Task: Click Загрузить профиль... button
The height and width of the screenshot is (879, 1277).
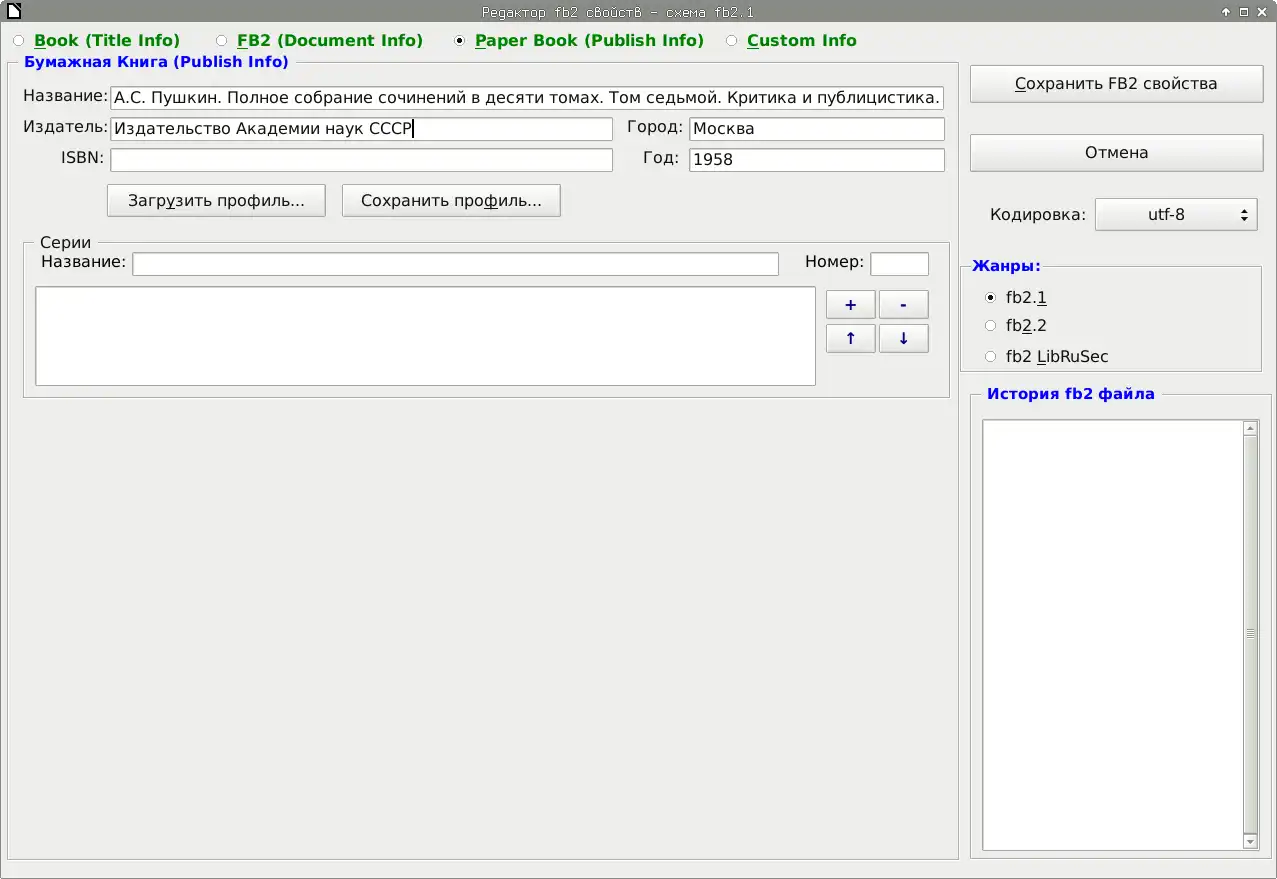Action: coord(216,200)
